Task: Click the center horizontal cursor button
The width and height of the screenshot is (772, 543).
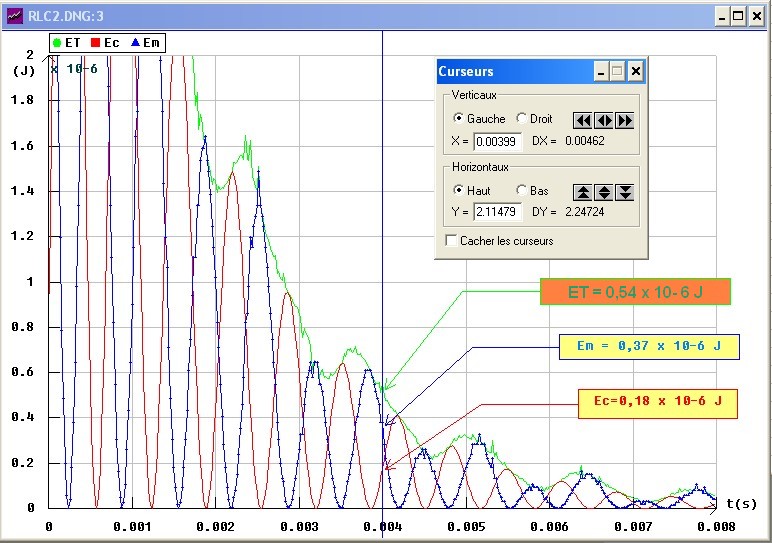Action: [x=604, y=192]
